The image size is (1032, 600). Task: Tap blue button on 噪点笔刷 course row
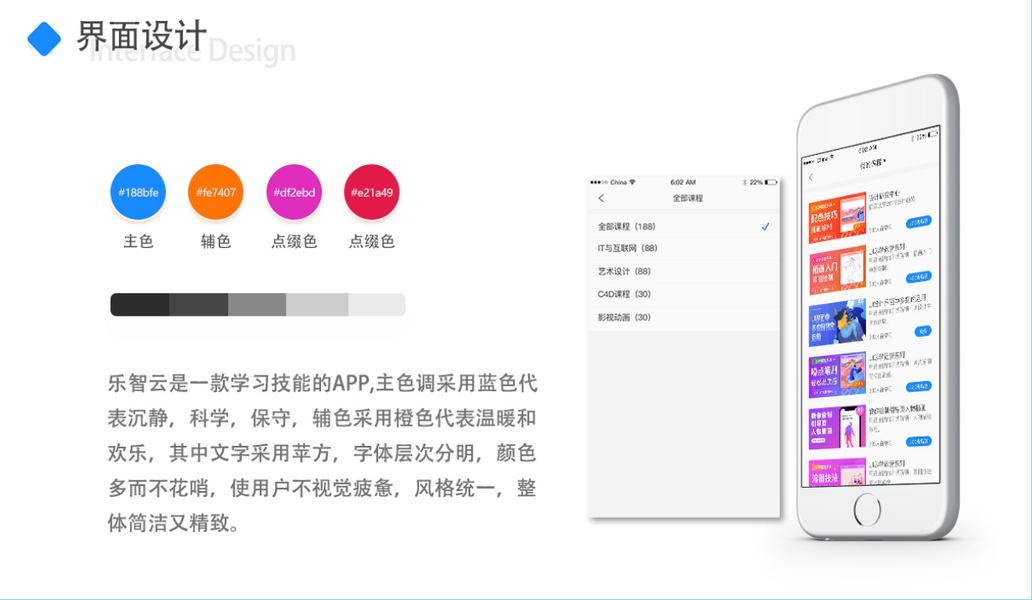(x=918, y=386)
